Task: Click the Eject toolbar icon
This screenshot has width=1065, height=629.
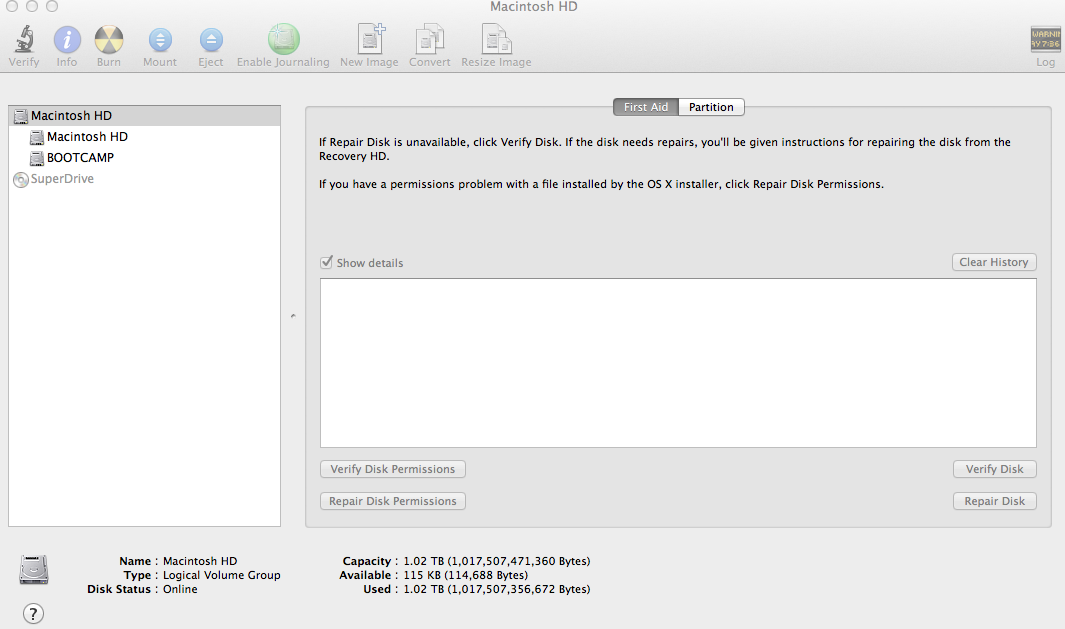Action: tap(211, 40)
